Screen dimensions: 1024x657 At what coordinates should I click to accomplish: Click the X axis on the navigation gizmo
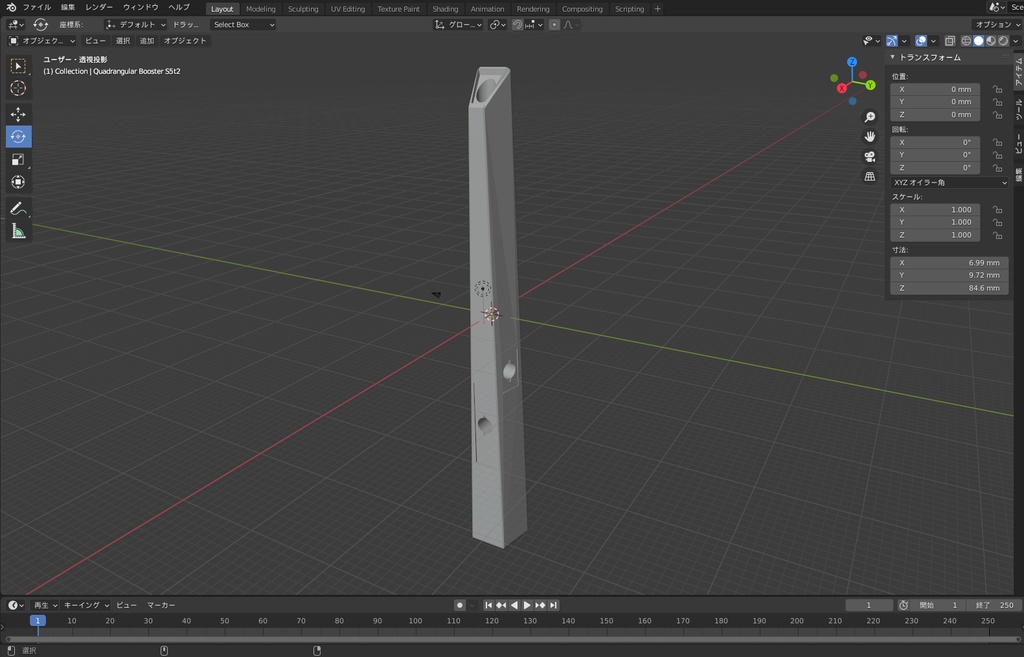click(842, 88)
